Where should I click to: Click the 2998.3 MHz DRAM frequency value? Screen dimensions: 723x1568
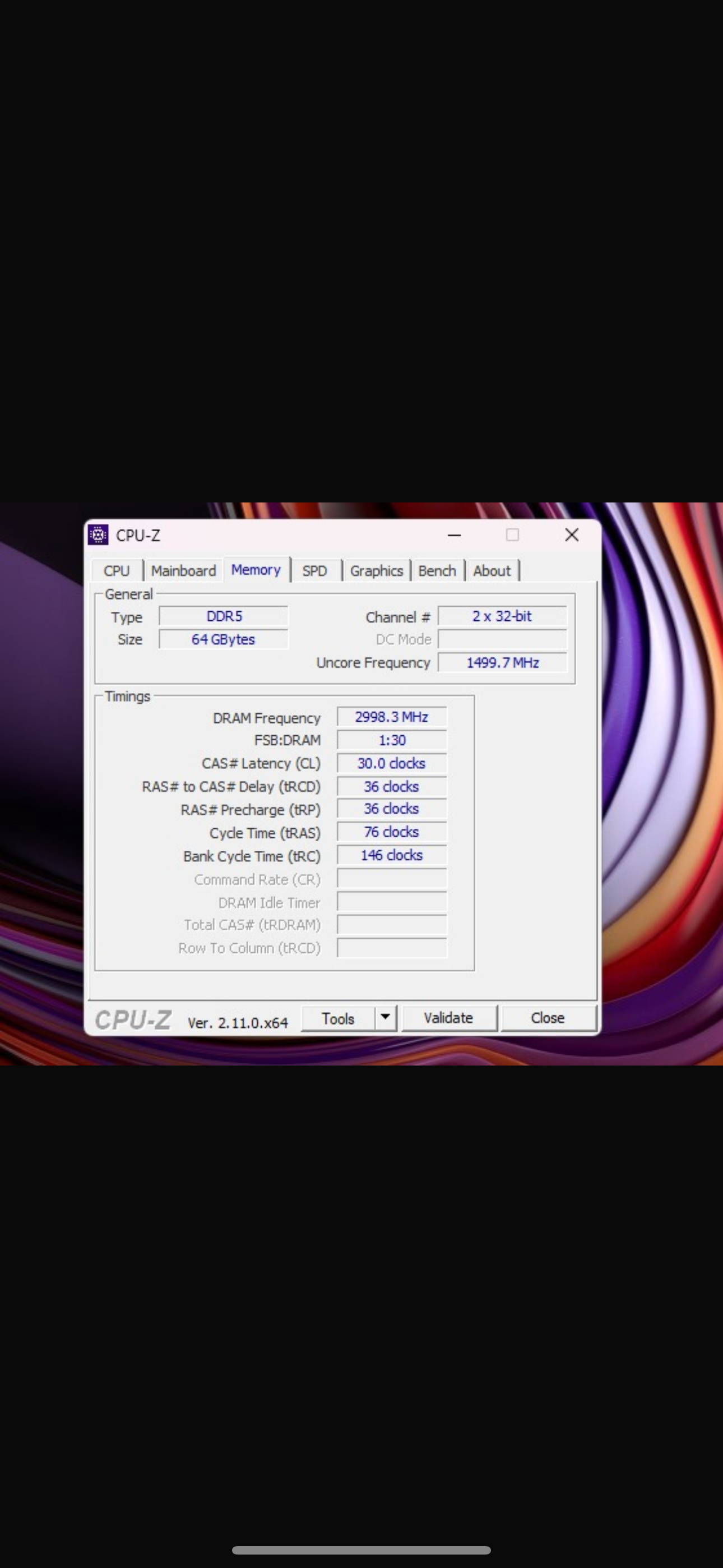click(x=392, y=717)
